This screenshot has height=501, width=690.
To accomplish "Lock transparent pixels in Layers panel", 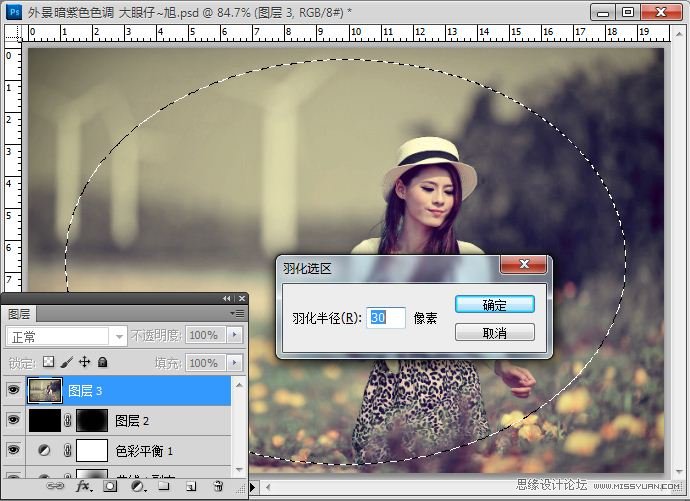I will coord(48,362).
